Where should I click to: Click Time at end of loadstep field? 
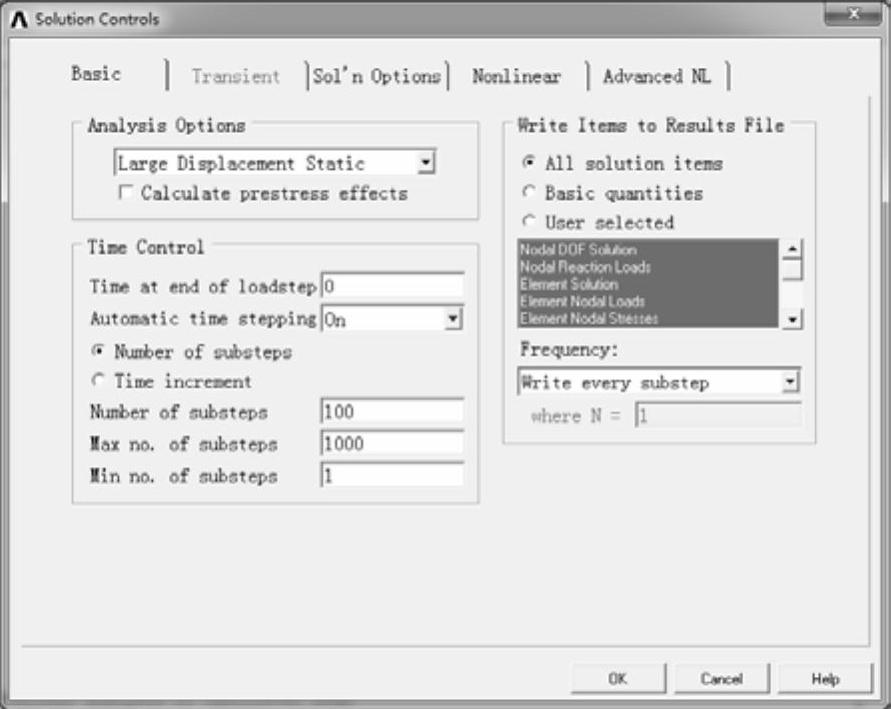(x=392, y=286)
